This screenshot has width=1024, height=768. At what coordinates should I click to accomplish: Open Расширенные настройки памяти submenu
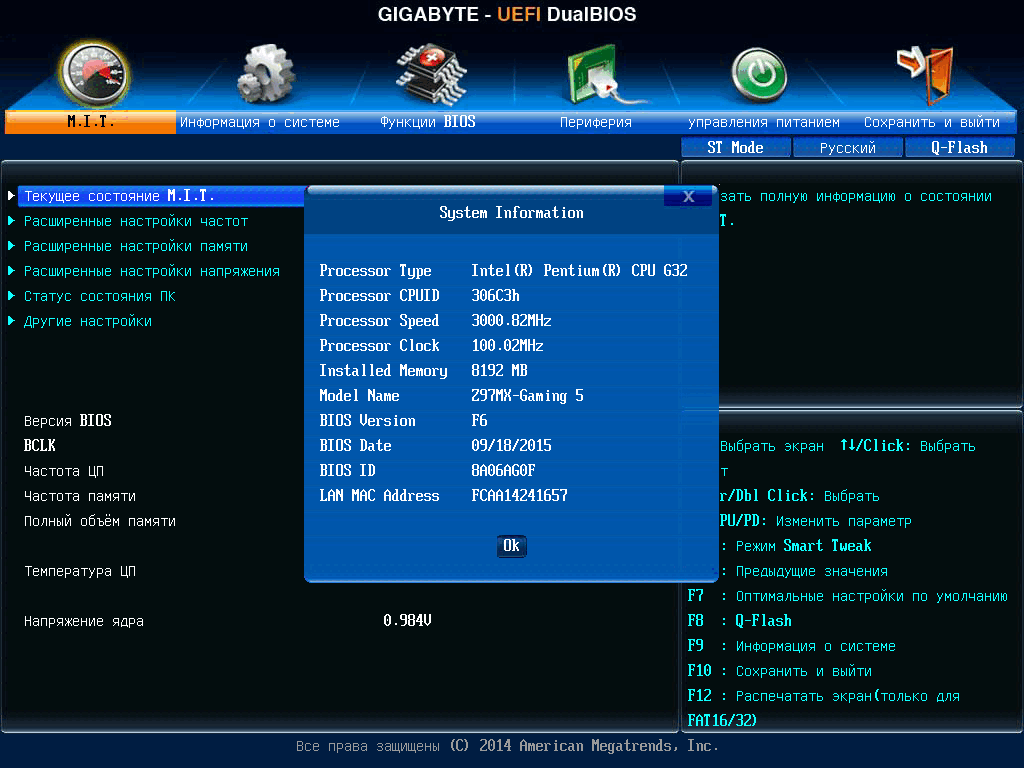tap(136, 246)
